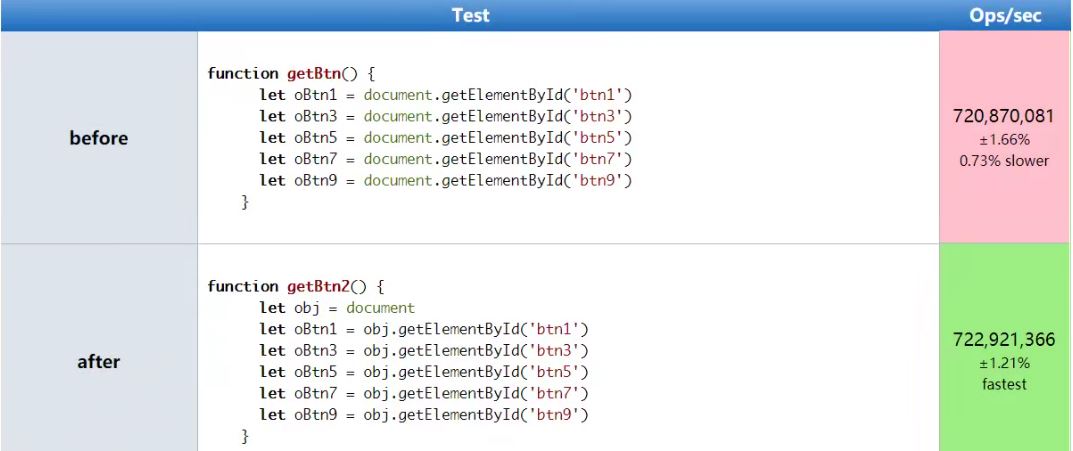Click the ±1.66% margin text

[x=1004, y=140]
